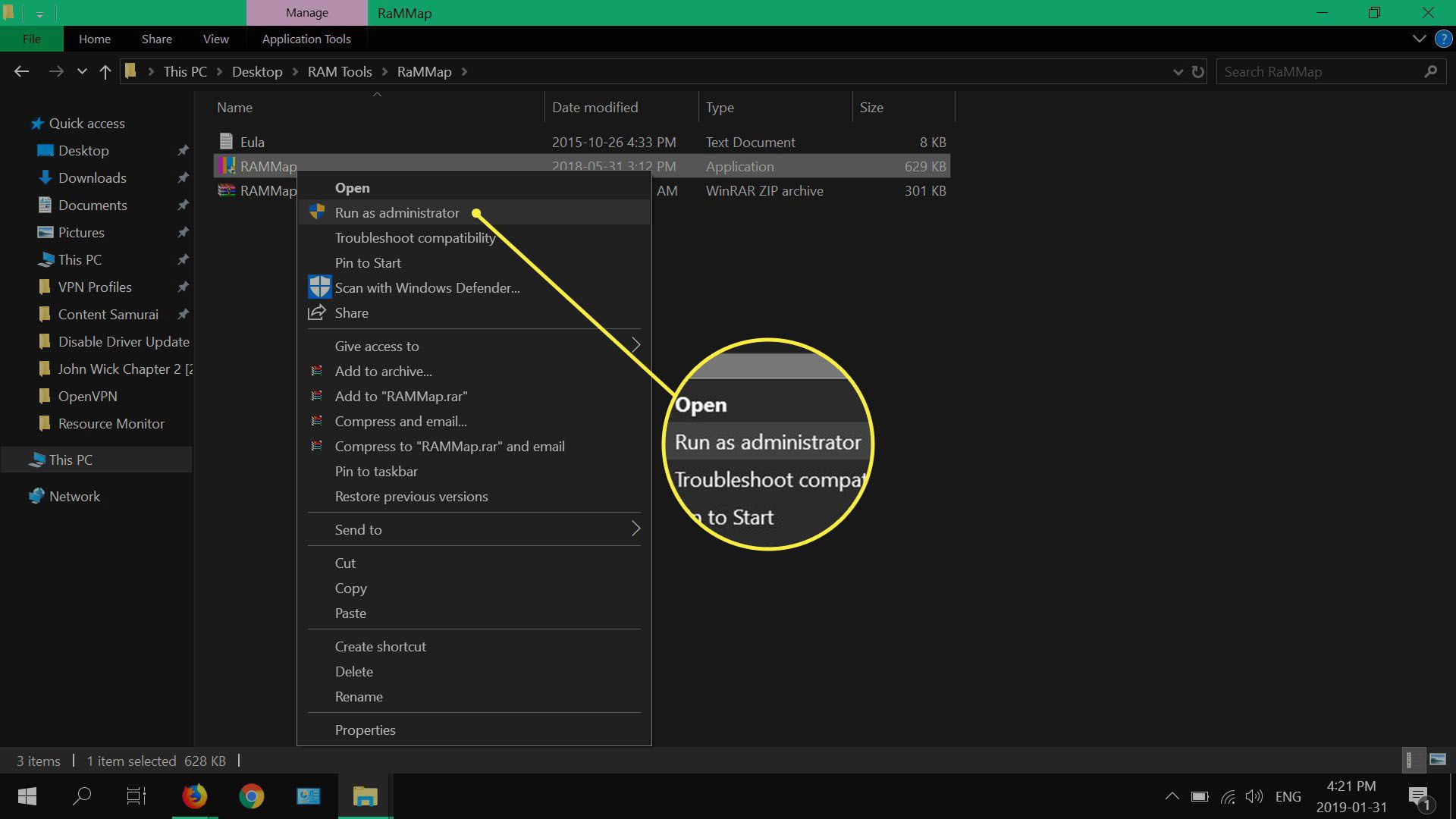Click the search magnifier icon
The image size is (1456, 819).
[1431, 71]
